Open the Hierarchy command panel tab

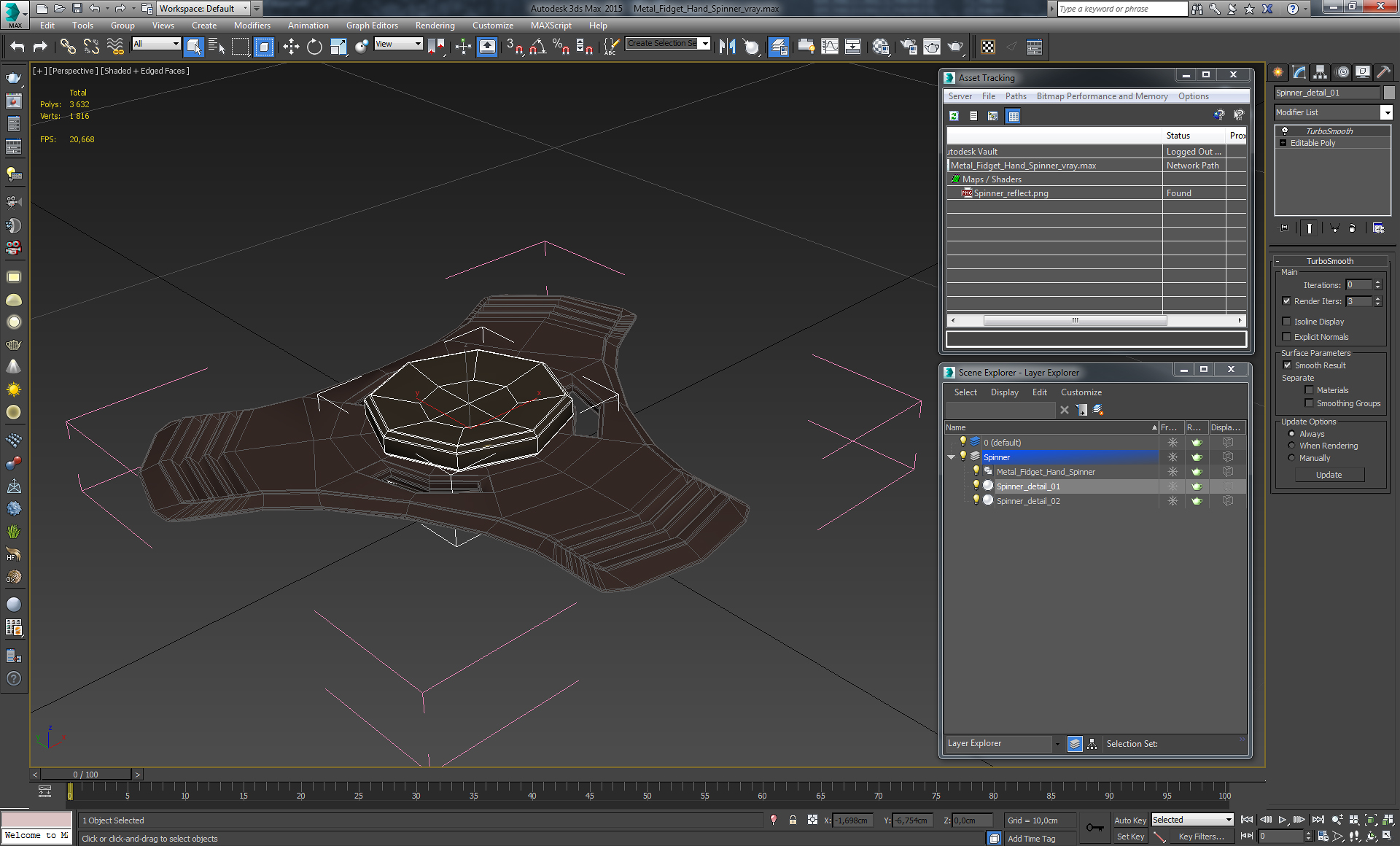click(1320, 72)
